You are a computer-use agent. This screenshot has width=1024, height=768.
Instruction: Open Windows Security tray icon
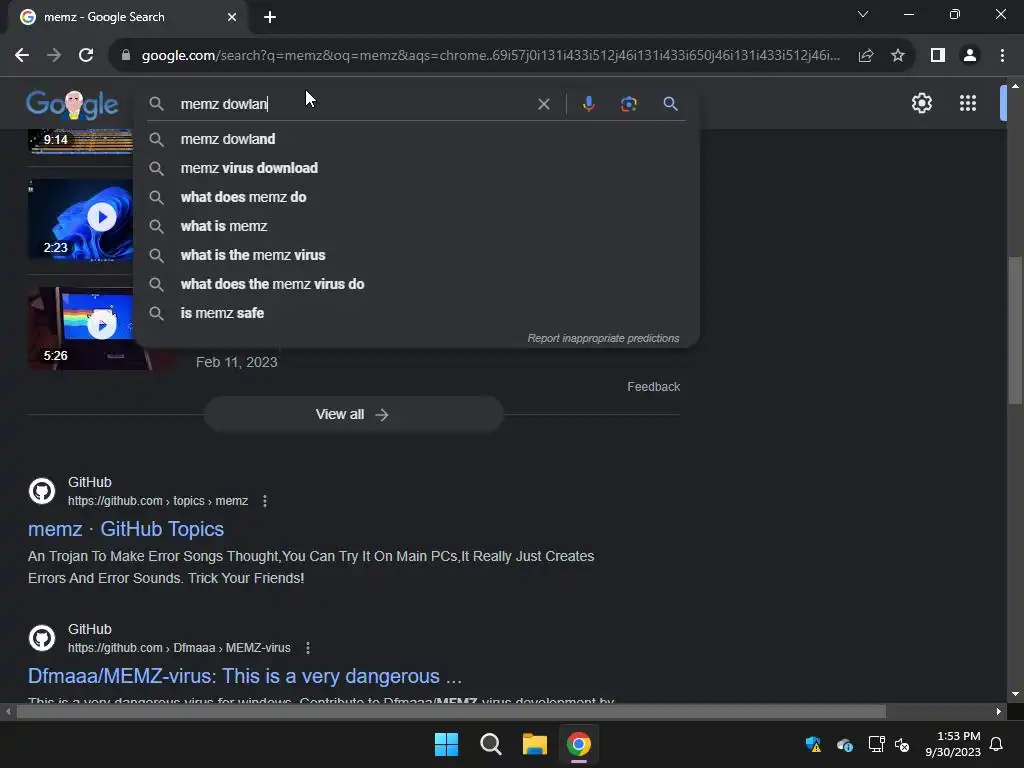coord(813,744)
